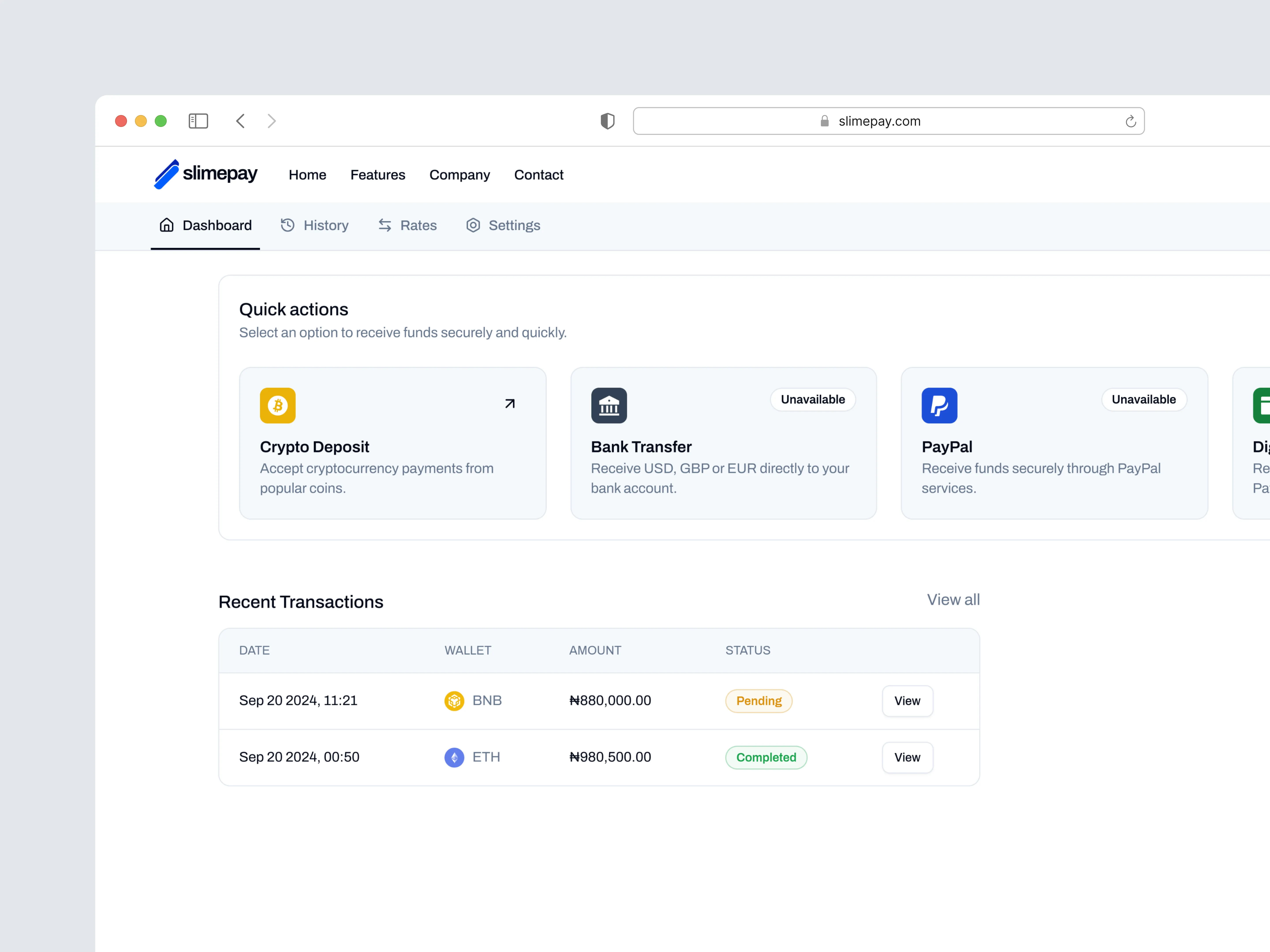Switch to the History tab
This screenshot has width=1270, height=952.
coord(315,225)
